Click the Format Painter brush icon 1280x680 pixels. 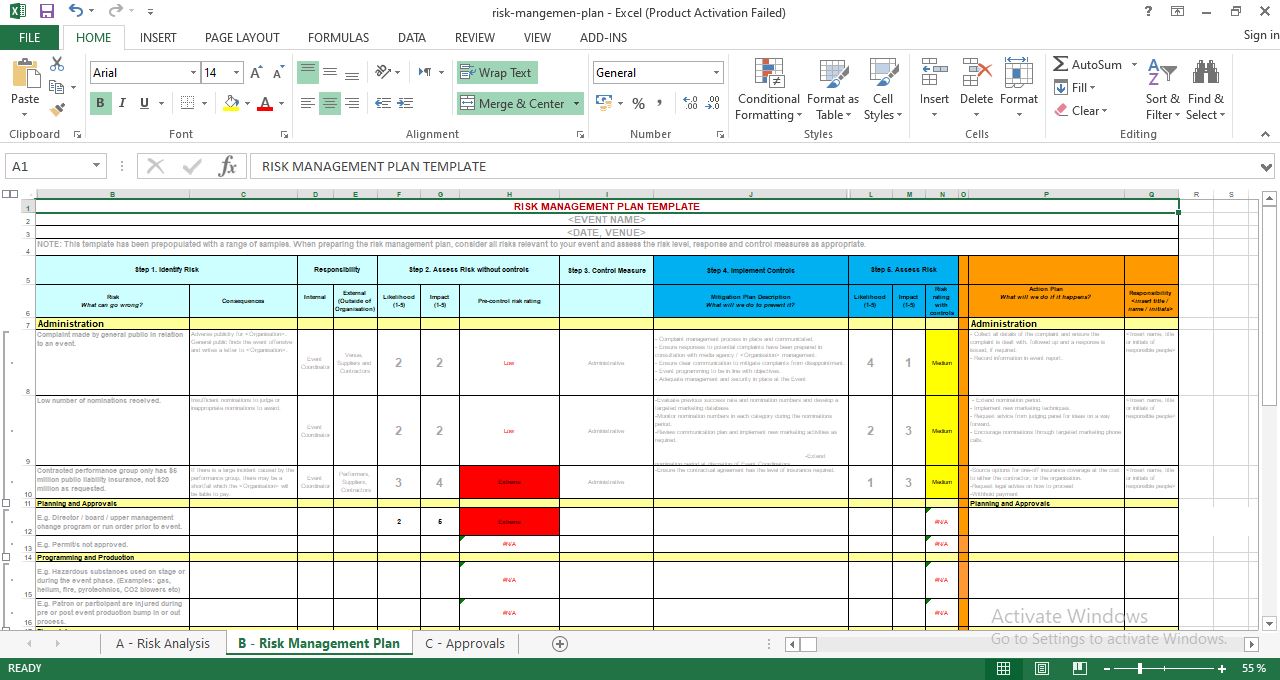pyautogui.click(x=57, y=109)
